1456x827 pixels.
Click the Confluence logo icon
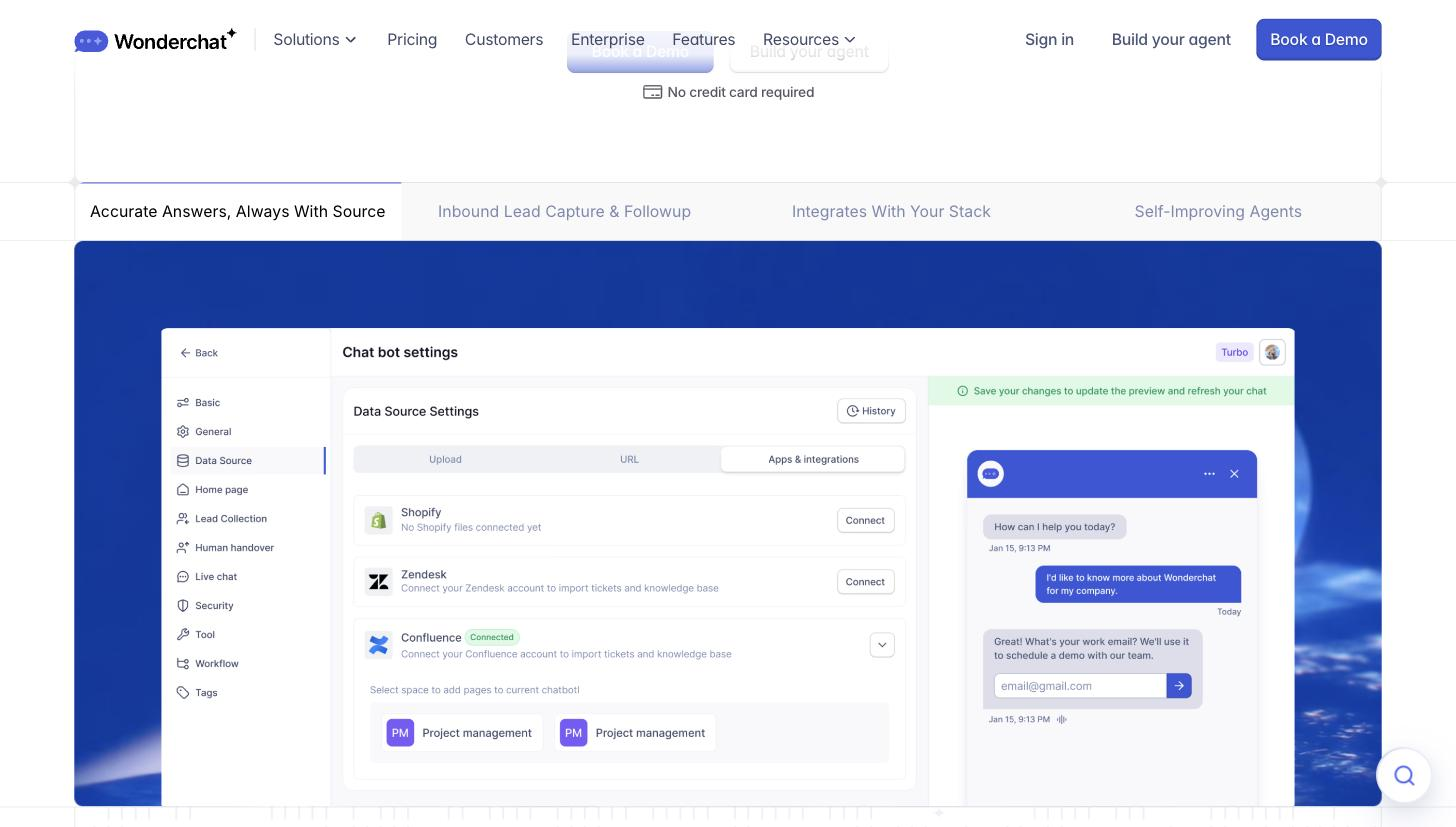378,645
